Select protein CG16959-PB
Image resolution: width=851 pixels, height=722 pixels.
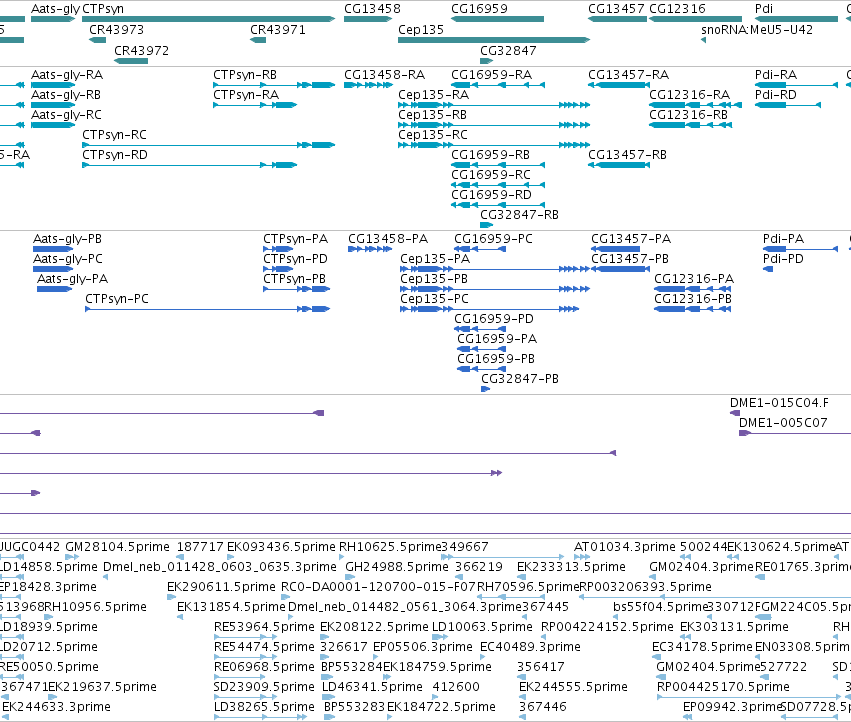coord(496,358)
